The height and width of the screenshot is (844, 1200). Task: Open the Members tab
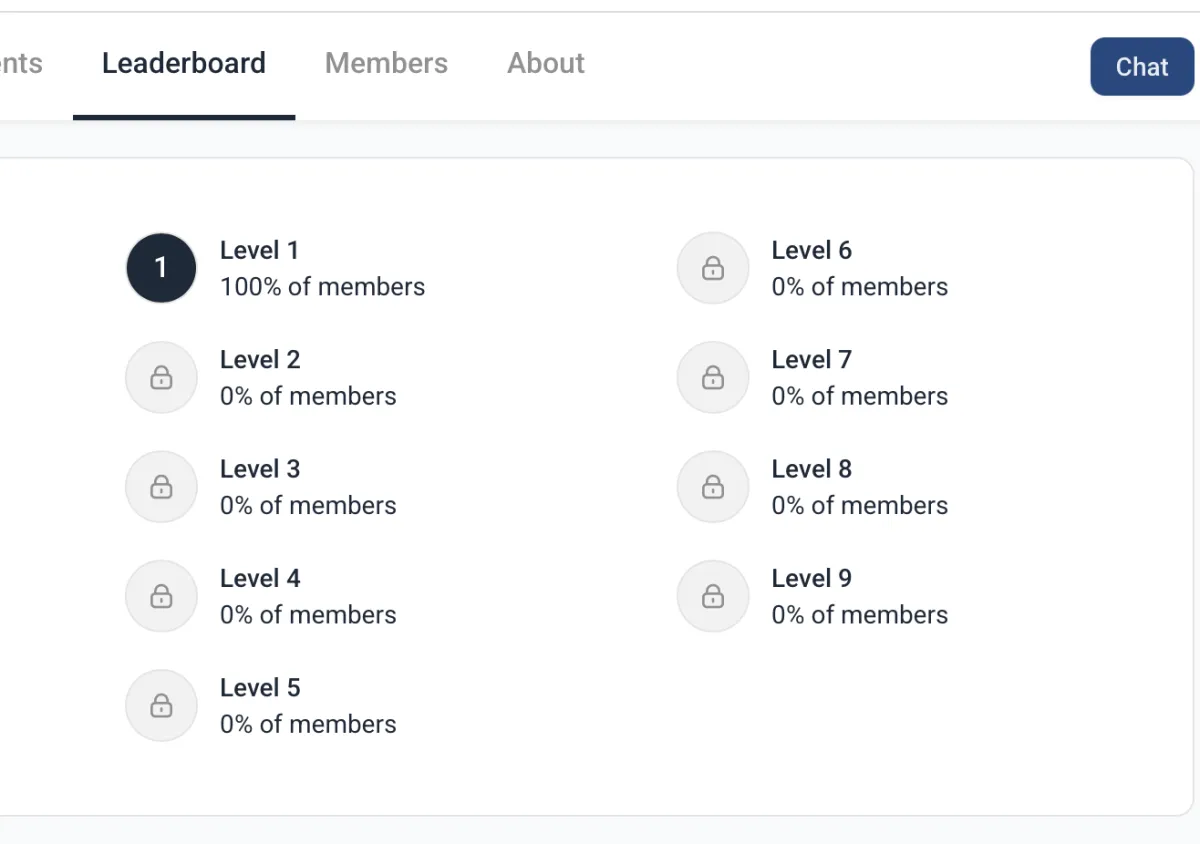pos(386,64)
